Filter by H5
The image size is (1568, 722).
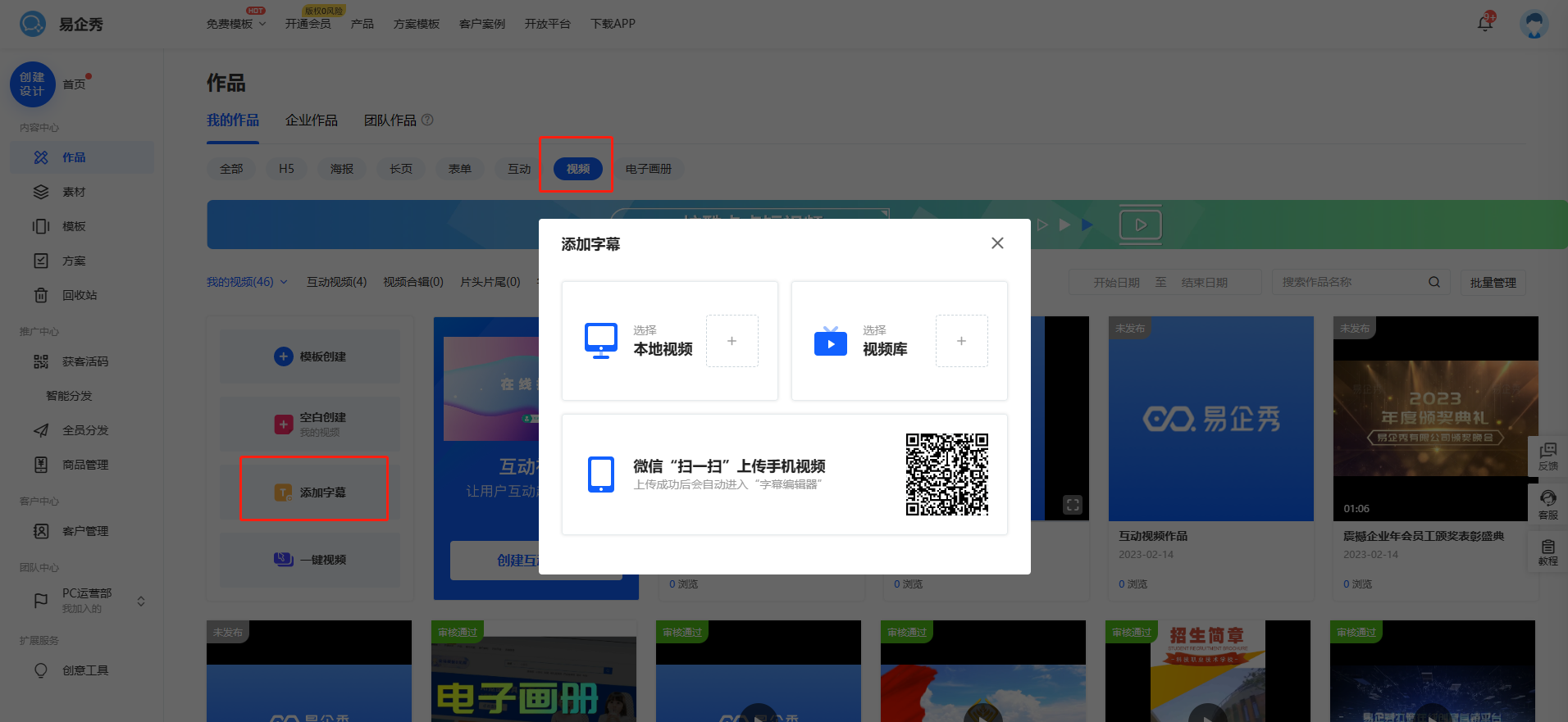(286, 169)
